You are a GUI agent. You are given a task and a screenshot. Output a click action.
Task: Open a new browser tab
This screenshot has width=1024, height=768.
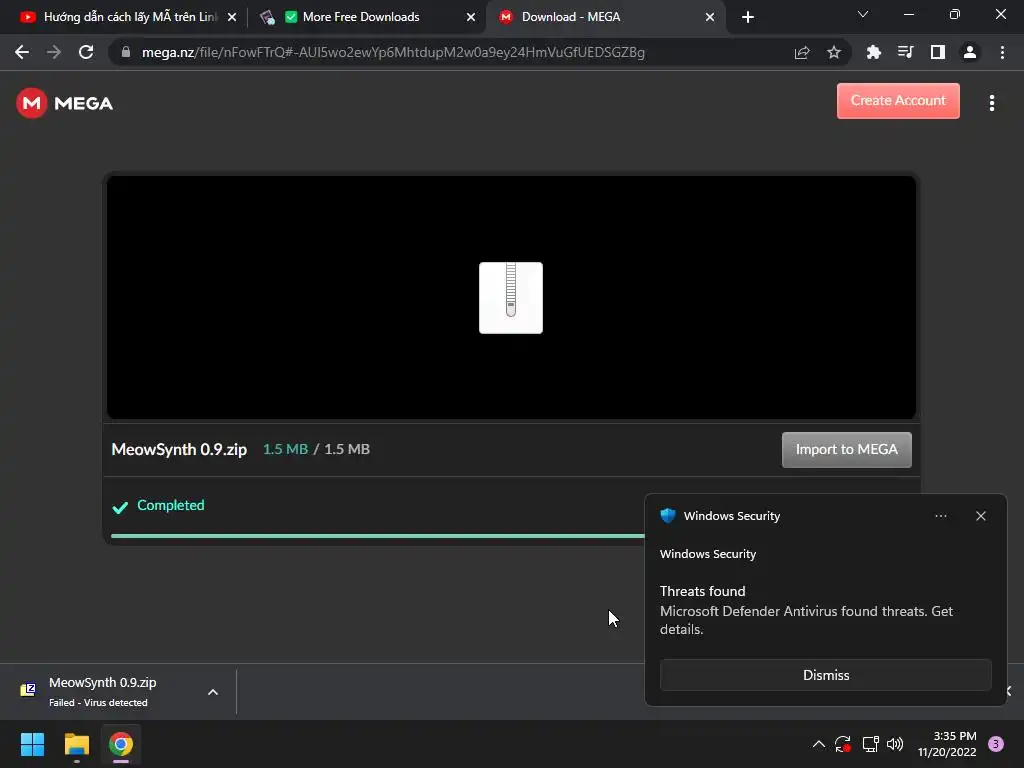click(x=748, y=17)
